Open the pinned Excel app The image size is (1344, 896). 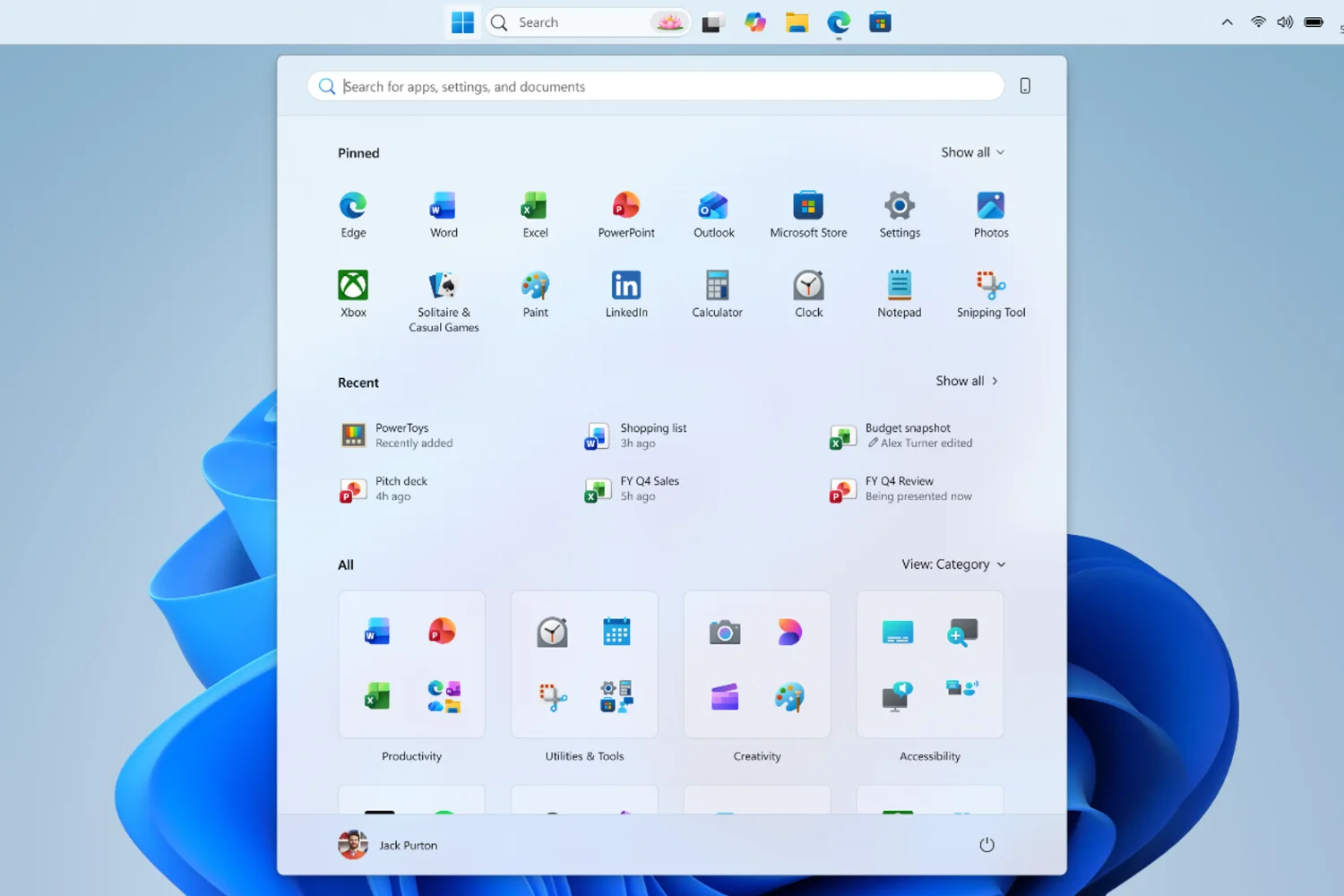pyautogui.click(x=535, y=214)
